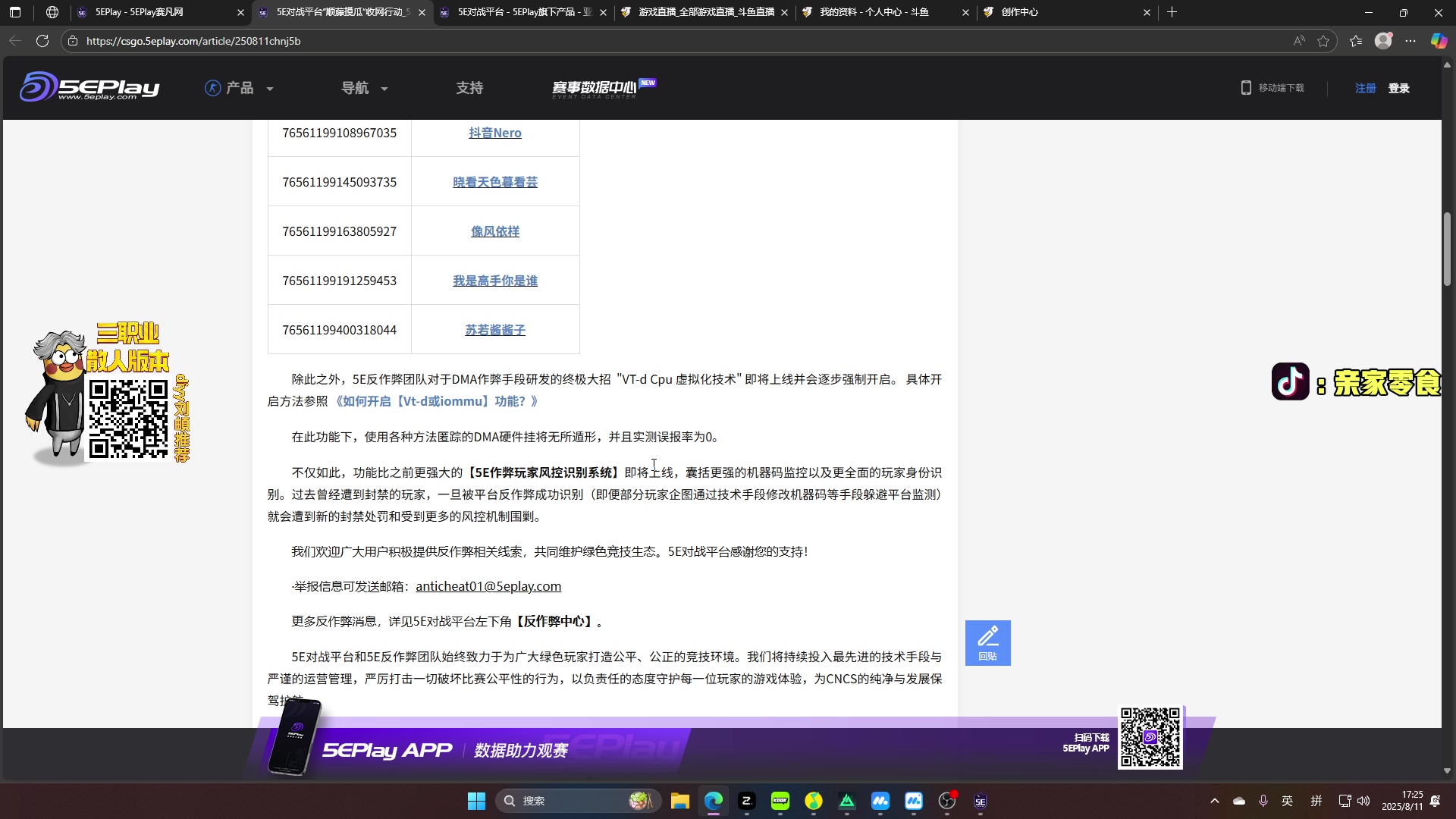Viewport: 1456px width, 819px height.
Task: Click the 回贴 reply button
Action: click(987, 643)
